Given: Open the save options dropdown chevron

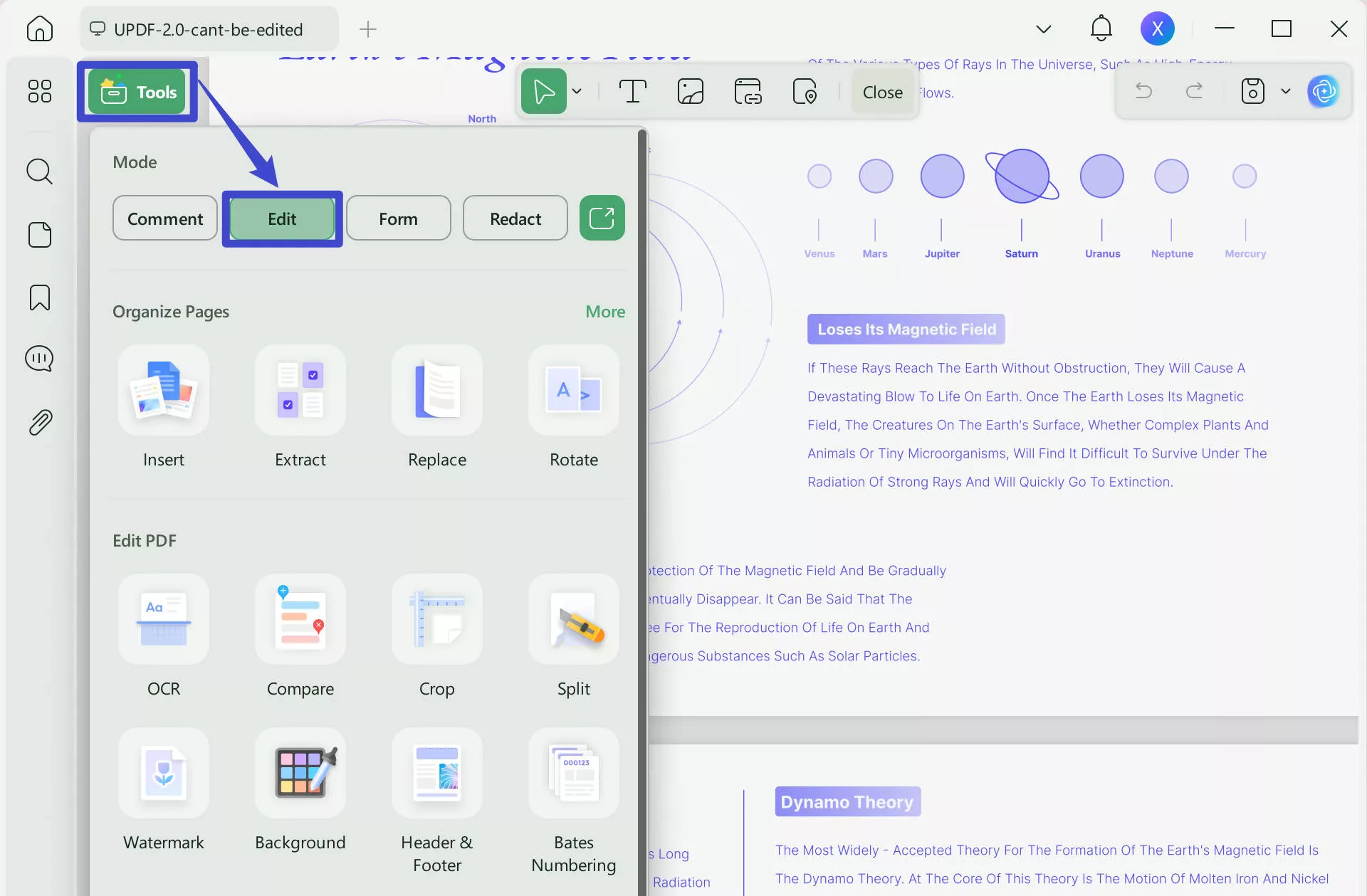Looking at the screenshot, I should (1286, 91).
